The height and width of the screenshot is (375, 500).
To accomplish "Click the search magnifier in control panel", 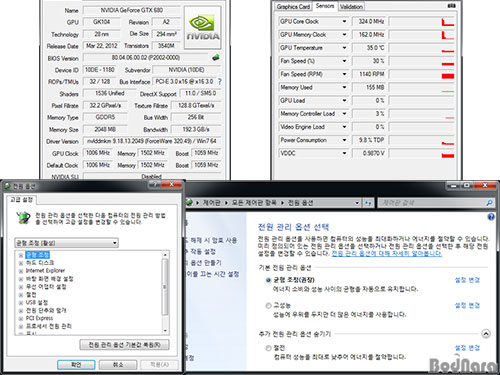I will tap(489, 203).
